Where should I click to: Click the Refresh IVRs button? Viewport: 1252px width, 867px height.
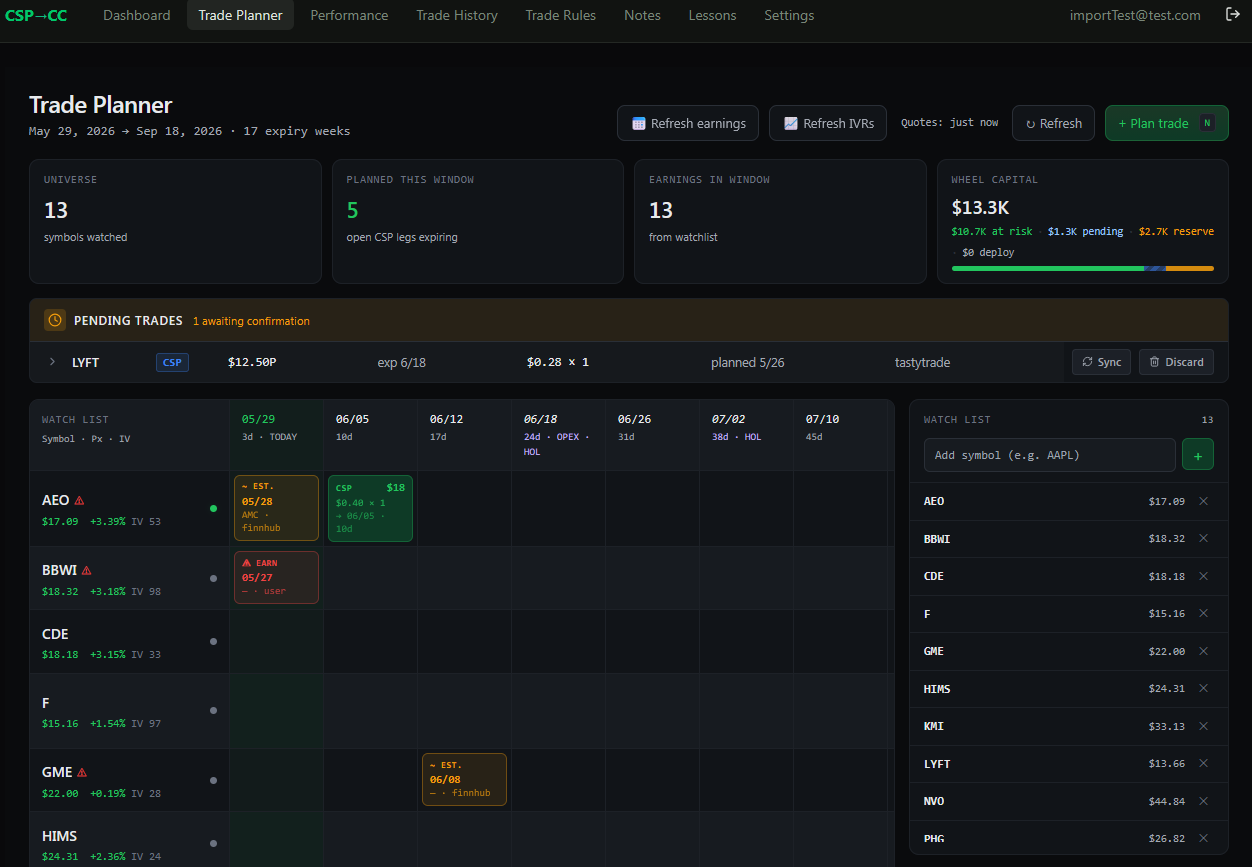(x=828, y=123)
